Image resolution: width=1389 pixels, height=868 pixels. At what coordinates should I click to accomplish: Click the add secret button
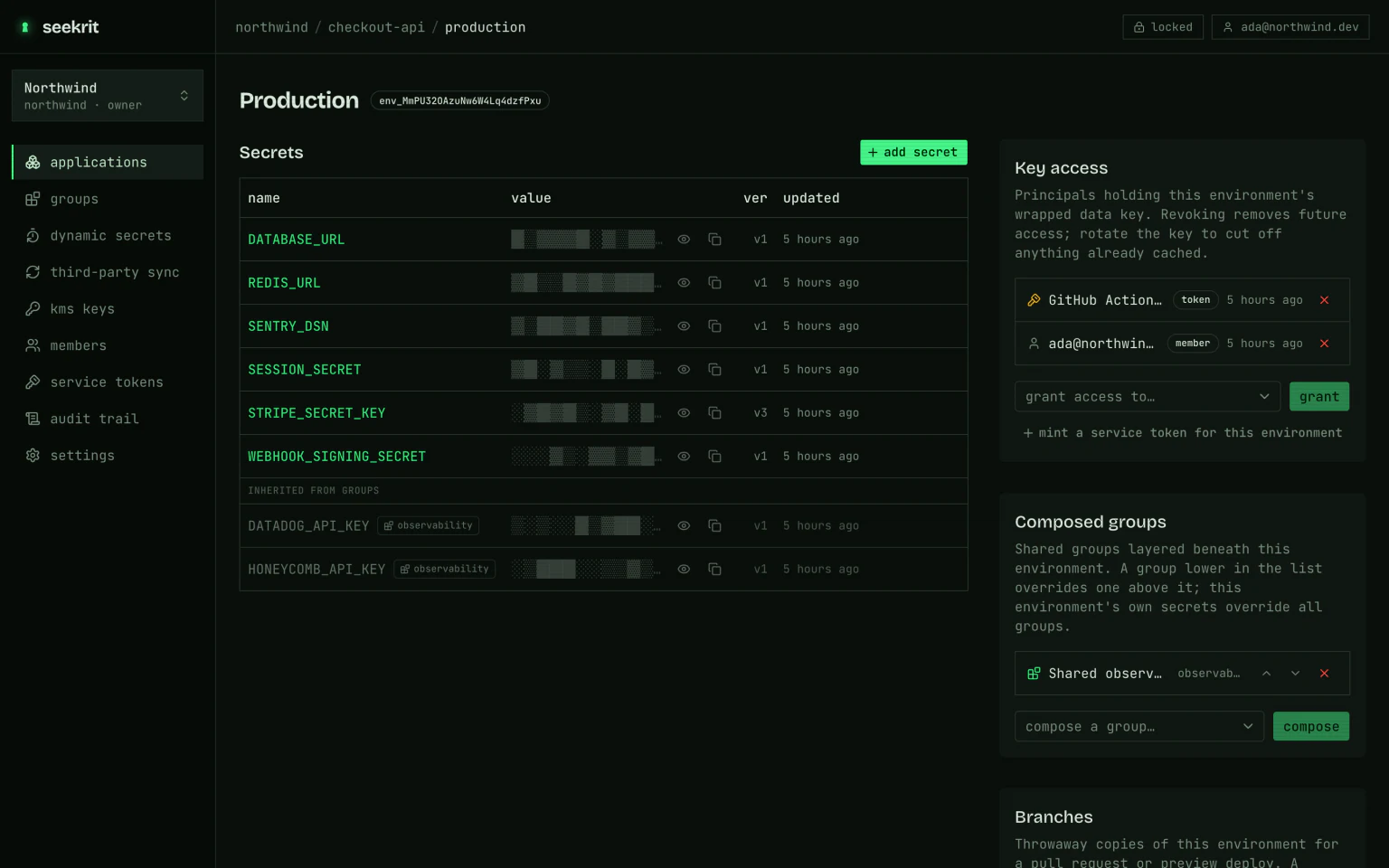[x=913, y=153]
